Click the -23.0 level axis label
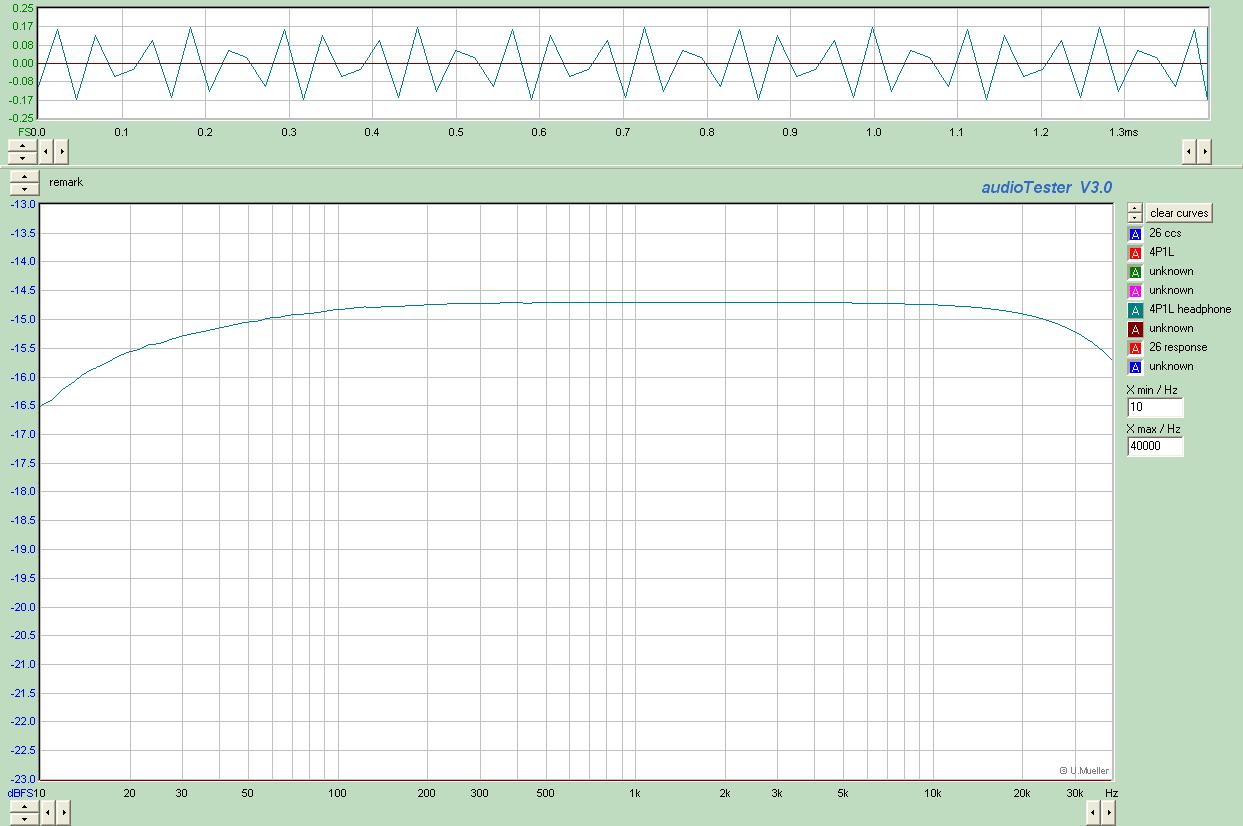 tap(22, 779)
